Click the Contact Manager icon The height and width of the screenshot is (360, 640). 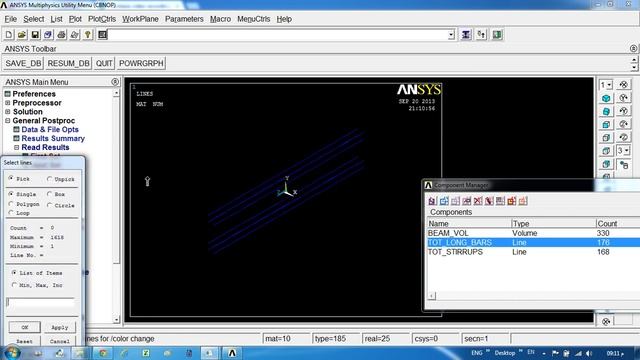497,35
